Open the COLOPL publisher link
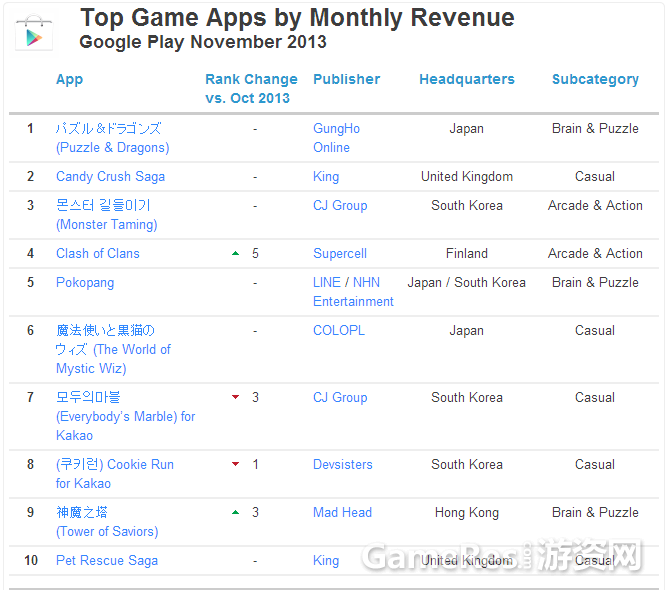This screenshot has width=667, height=590. (339, 331)
